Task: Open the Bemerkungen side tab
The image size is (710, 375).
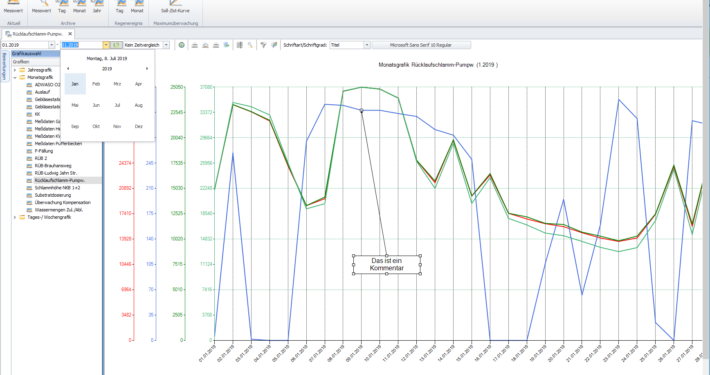Action: (x=5, y=66)
